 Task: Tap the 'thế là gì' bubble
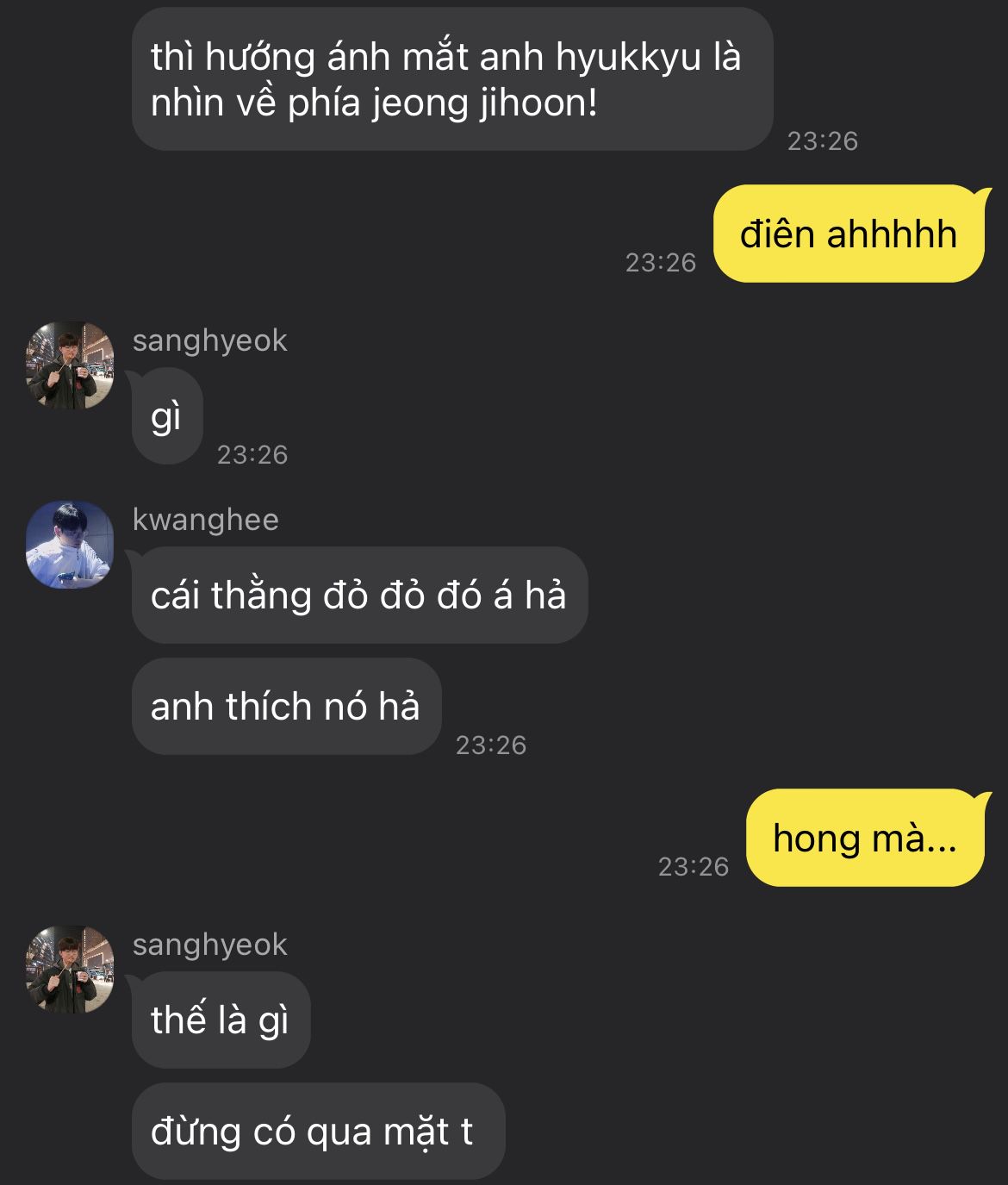coord(221,1020)
